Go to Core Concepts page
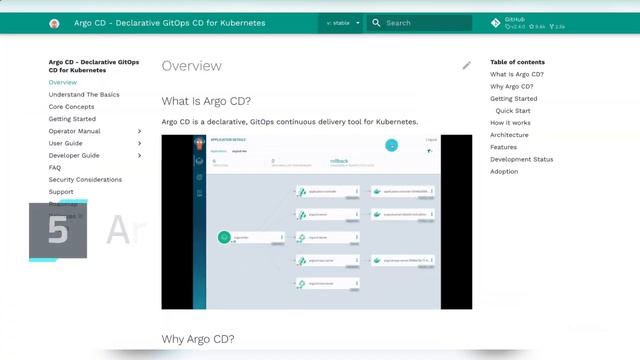The image size is (640, 360). pyautogui.click(x=71, y=107)
